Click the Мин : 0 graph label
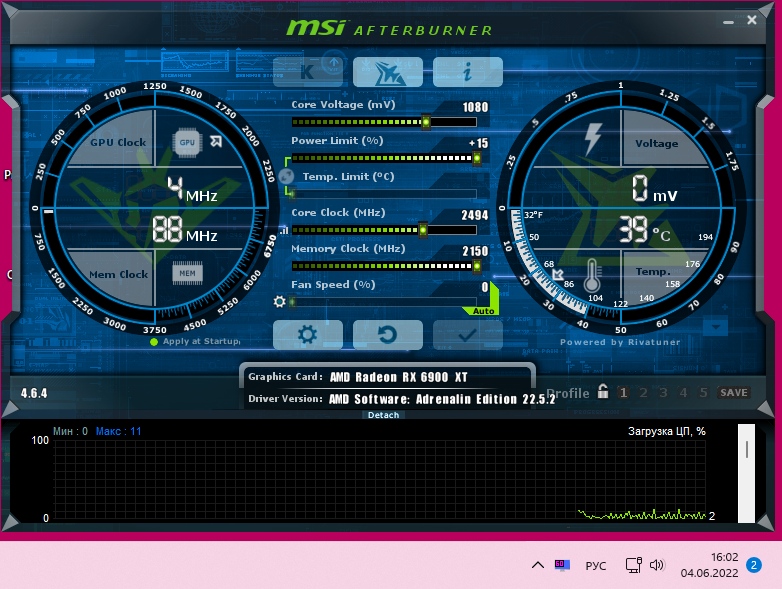Screen dimensions: 782x589 click(x=70, y=431)
